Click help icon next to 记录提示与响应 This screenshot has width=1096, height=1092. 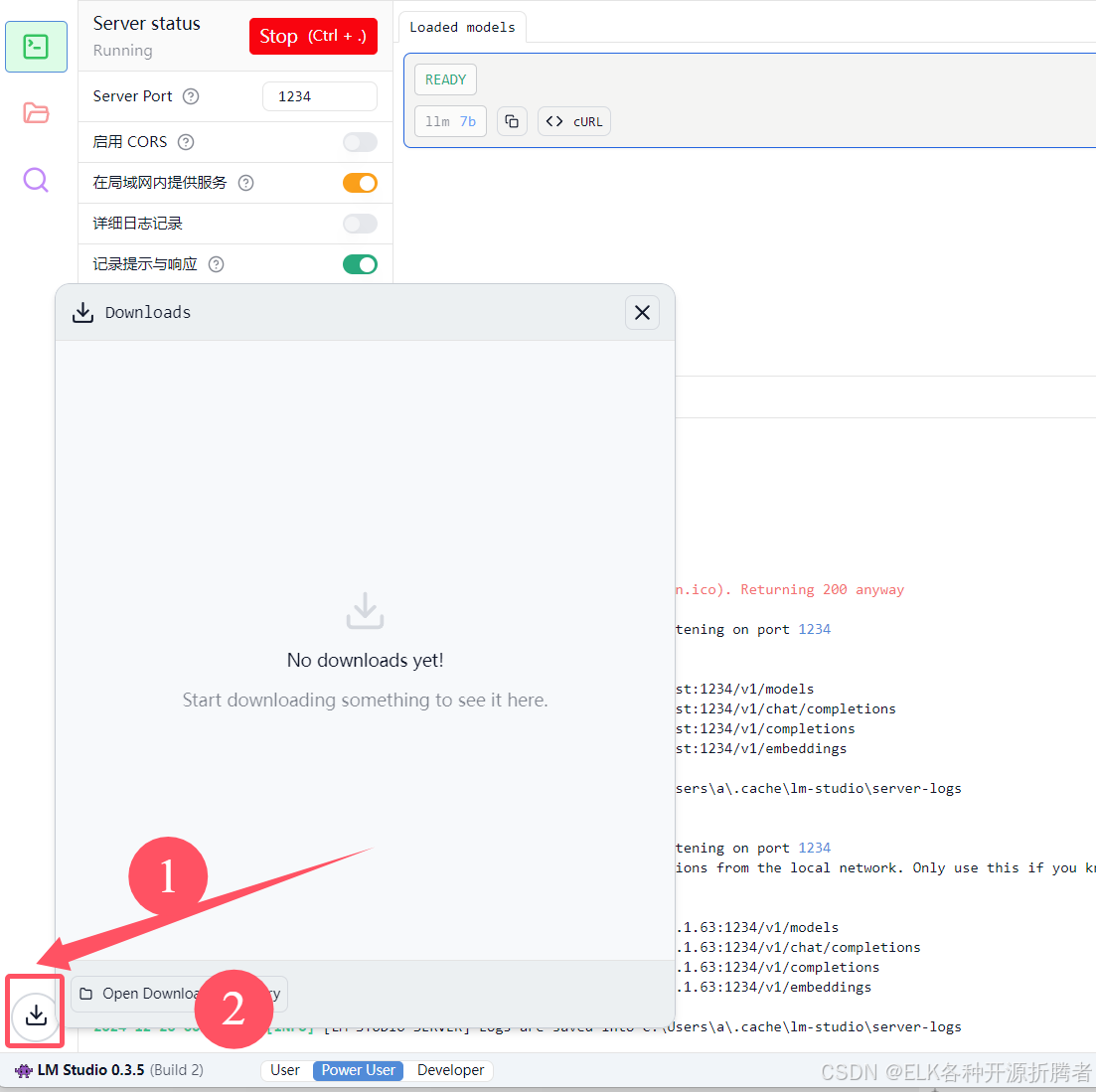(216, 264)
